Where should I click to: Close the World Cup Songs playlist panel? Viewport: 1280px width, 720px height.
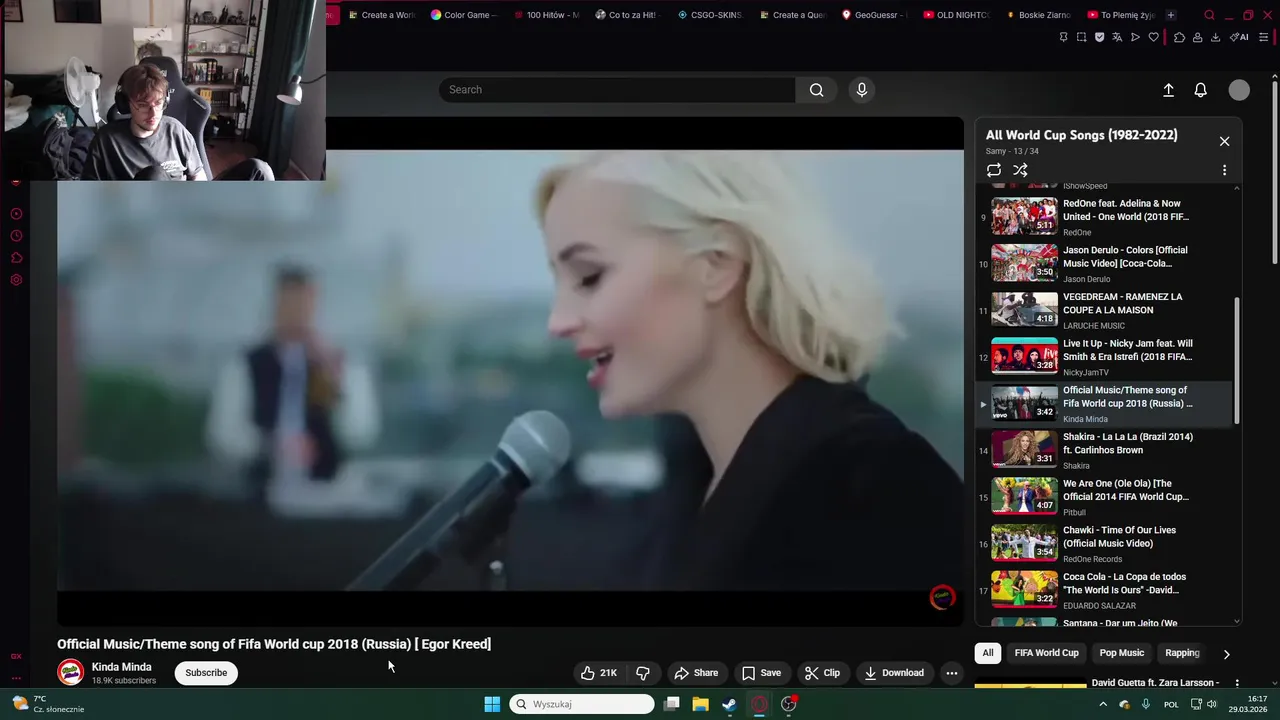pos(1224,141)
